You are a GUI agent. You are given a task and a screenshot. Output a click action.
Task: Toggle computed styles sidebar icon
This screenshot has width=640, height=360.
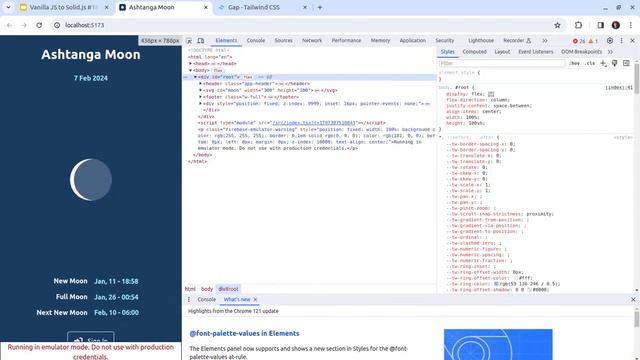tap(626, 63)
